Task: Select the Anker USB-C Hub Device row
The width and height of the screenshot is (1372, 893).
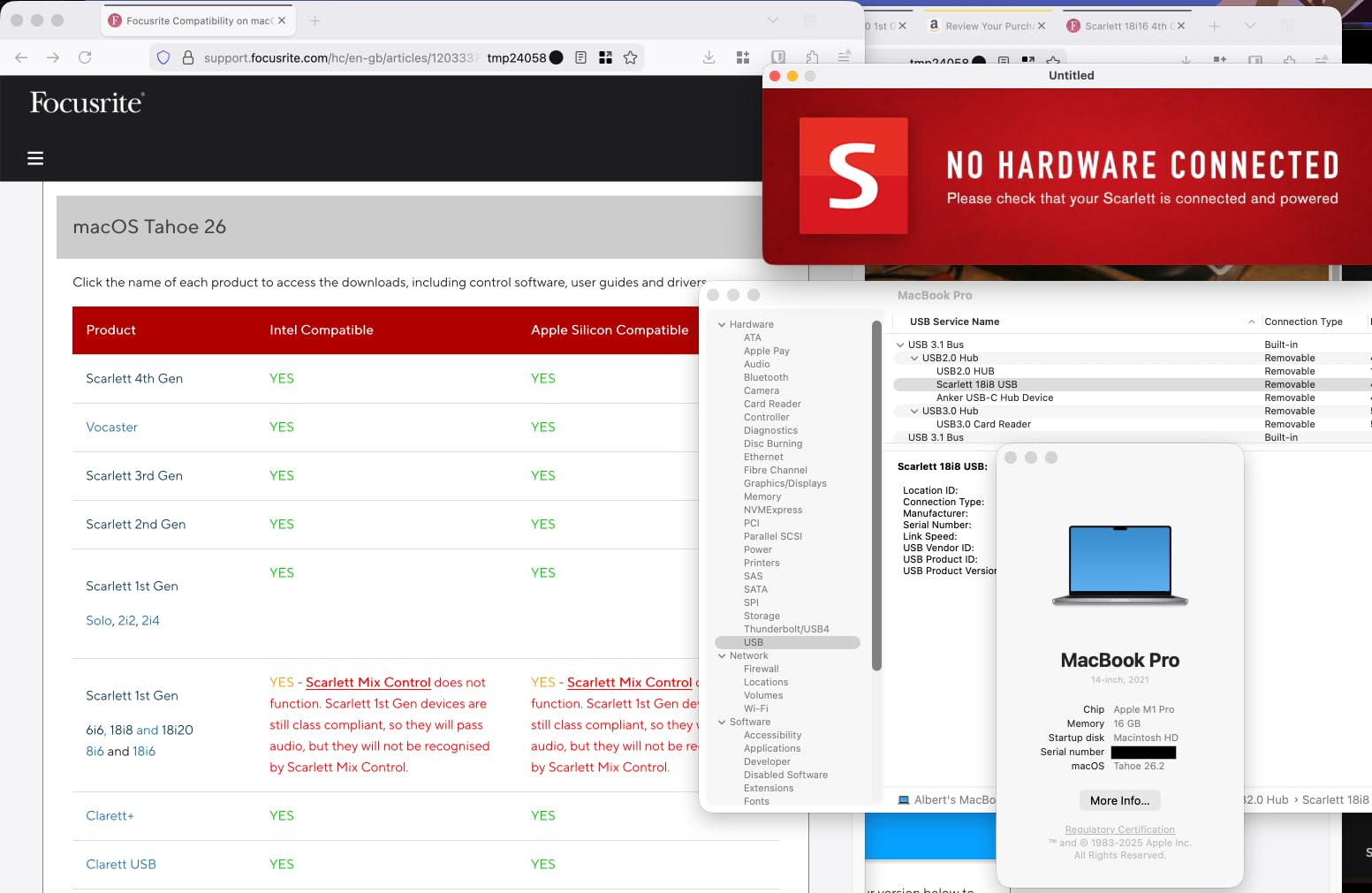Action: coord(1133,398)
